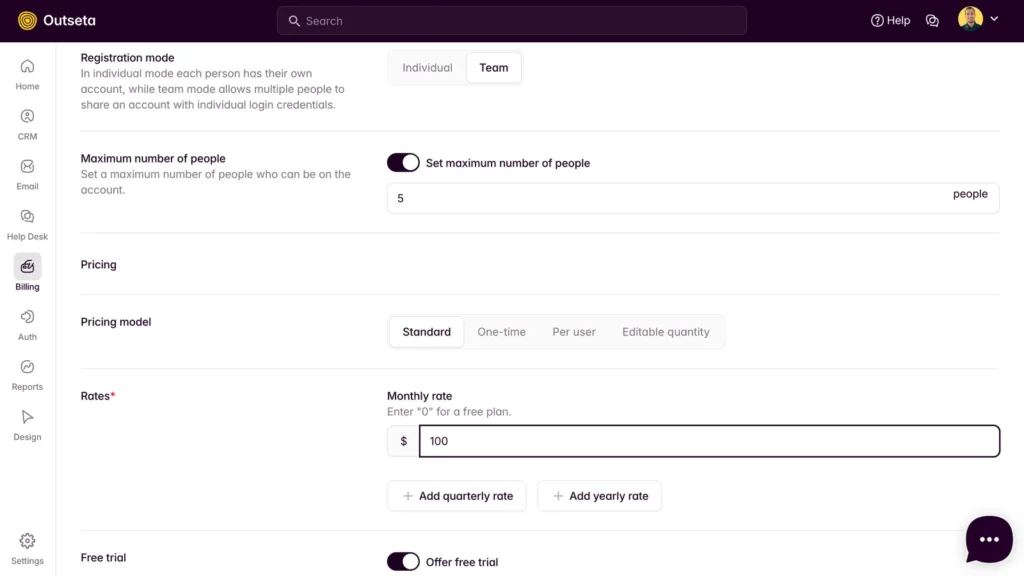Click the messages icon in header

tap(932, 20)
